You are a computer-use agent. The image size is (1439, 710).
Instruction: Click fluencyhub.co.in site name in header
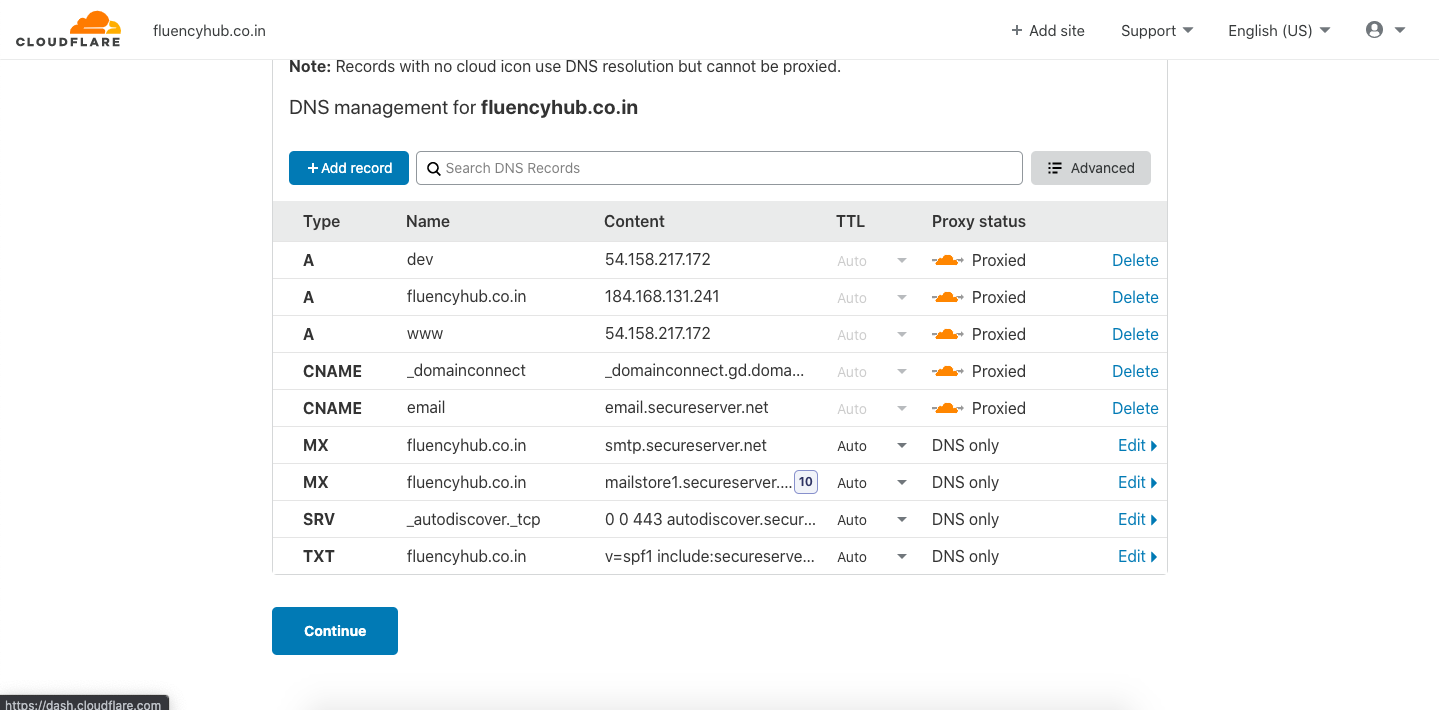(209, 30)
